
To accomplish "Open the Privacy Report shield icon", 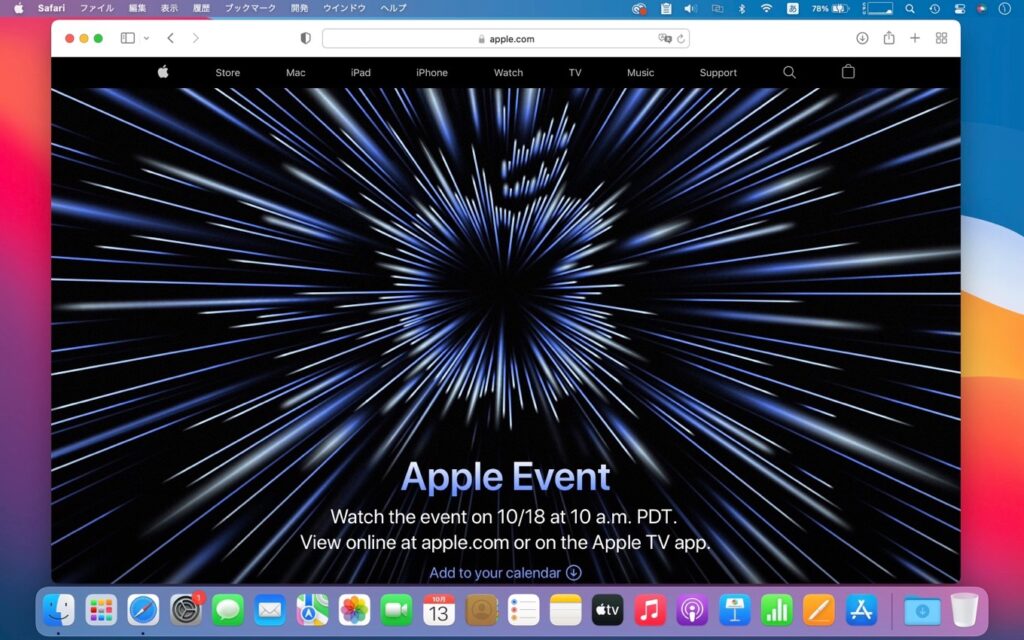I will point(305,38).
